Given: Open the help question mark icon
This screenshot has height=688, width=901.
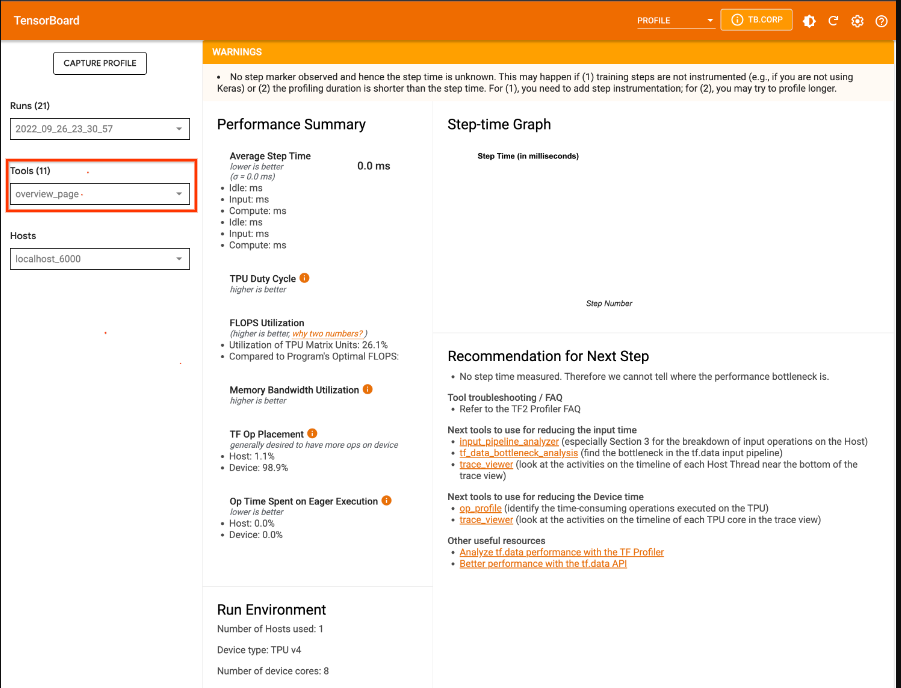Looking at the screenshot, I should [x=881, y=21].
